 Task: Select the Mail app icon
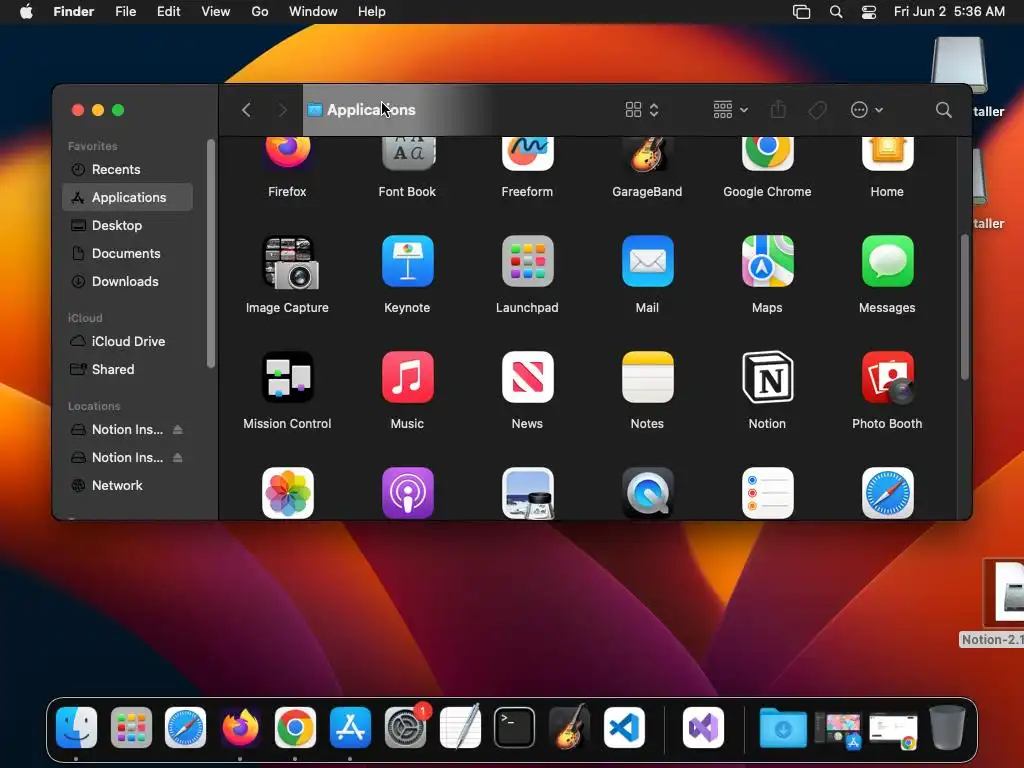[x=647, y=261]
